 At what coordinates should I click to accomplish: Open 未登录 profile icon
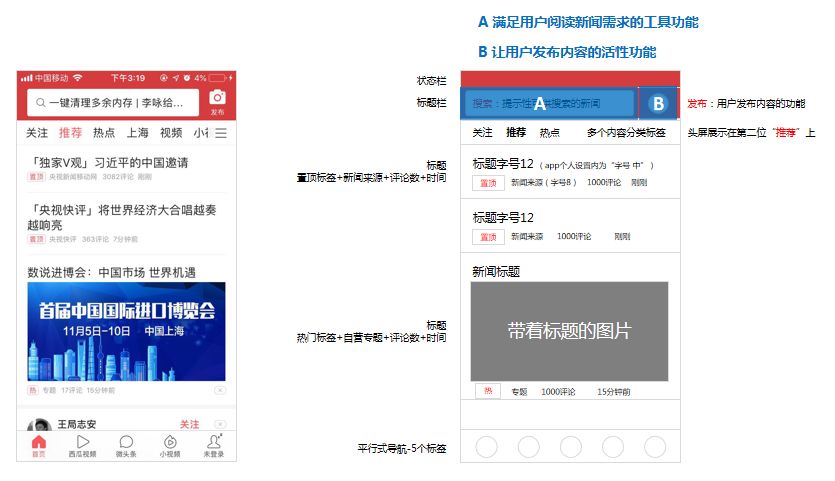(214, 446)
